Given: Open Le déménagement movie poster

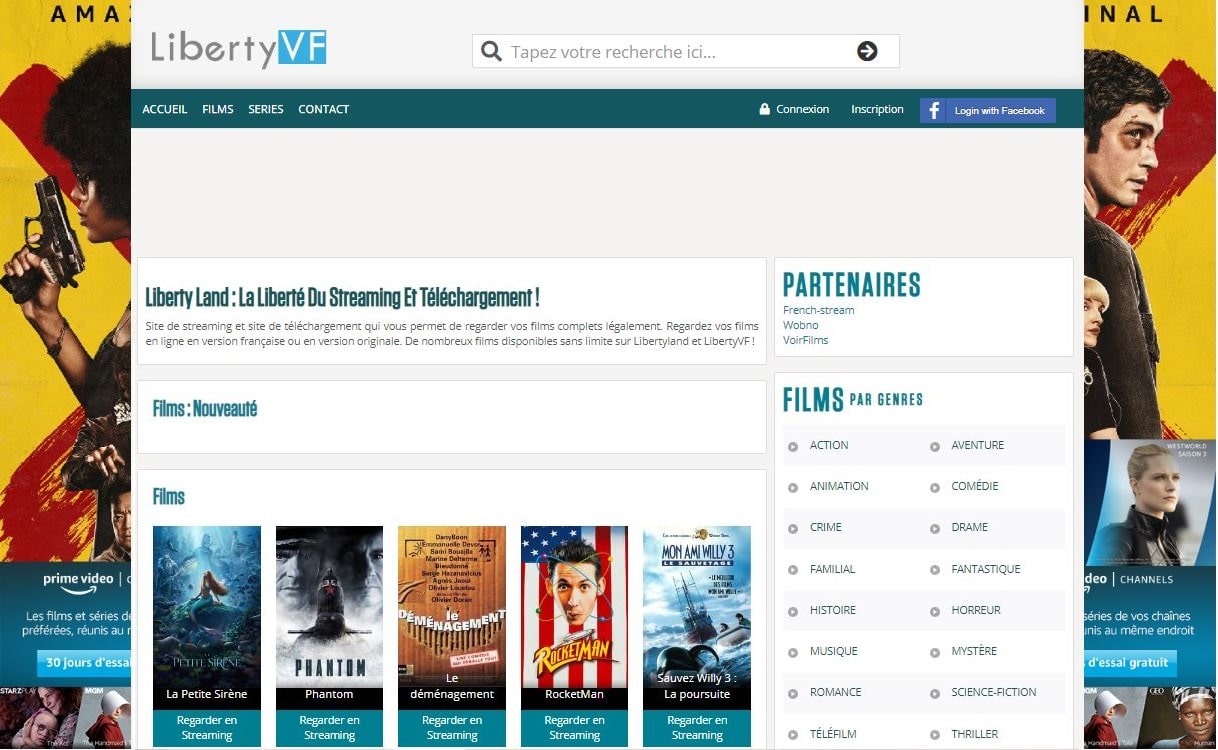Looking at the screenshot, I should pyautogui.click(x=452, y=606).
